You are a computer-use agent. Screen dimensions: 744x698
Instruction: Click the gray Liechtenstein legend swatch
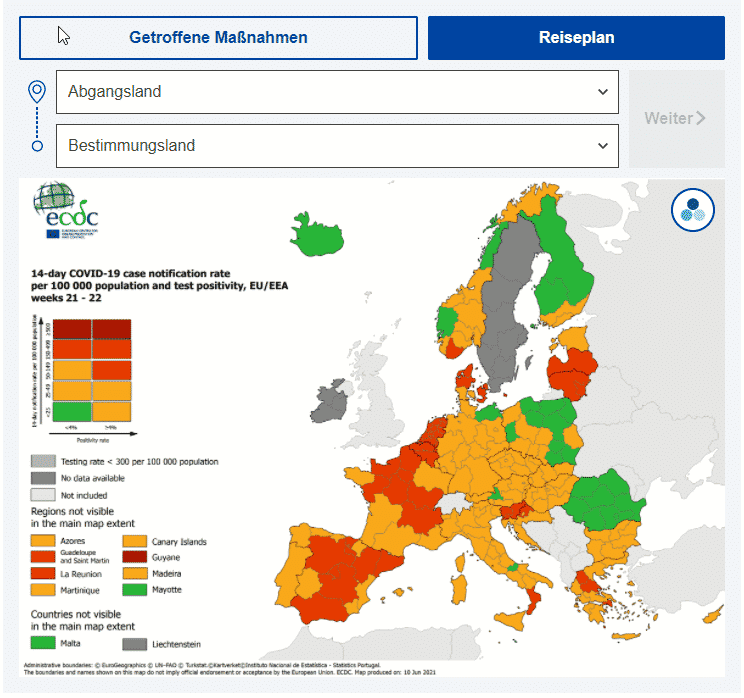pyautogui.click(x=136, y=644)
